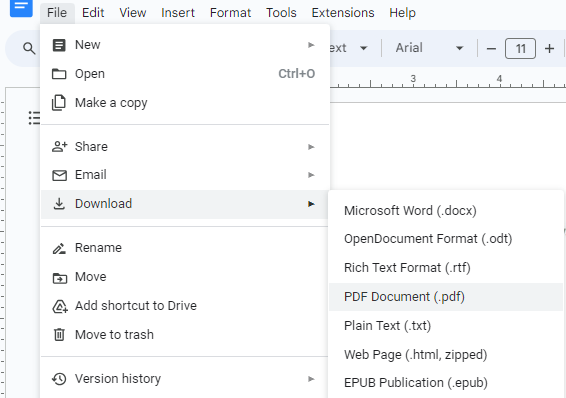Image resolution: width=566 pixels, height=398 pixels.
Task: Toggle the document outline icon
Action: pyautogui.click(x=34, y=118)
